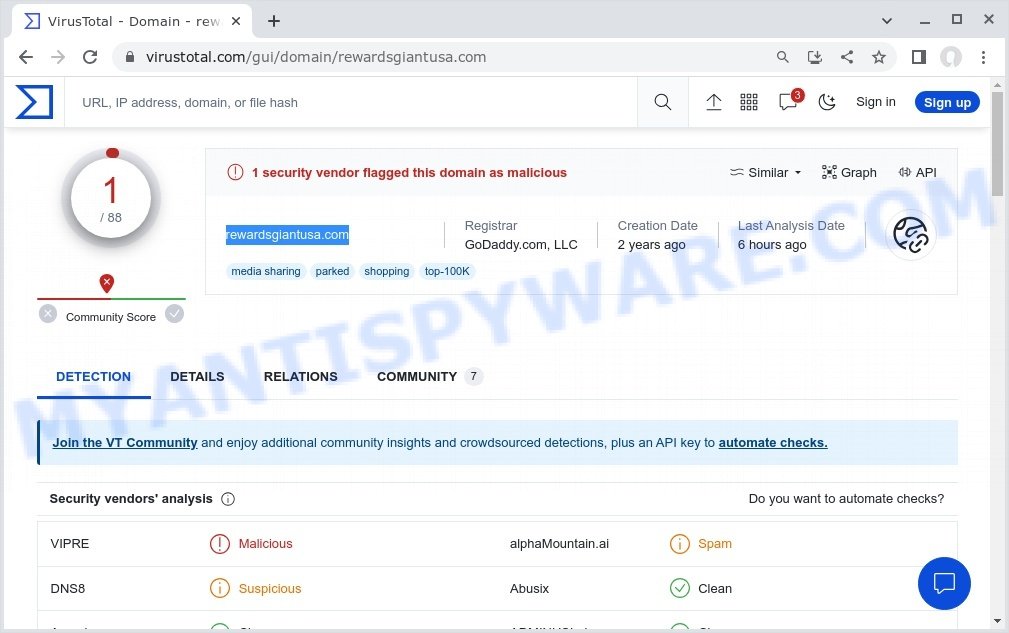Viewport: 1009px width, 633px height.
Task: Click the media sharing tag
Action: pos(266,271)
